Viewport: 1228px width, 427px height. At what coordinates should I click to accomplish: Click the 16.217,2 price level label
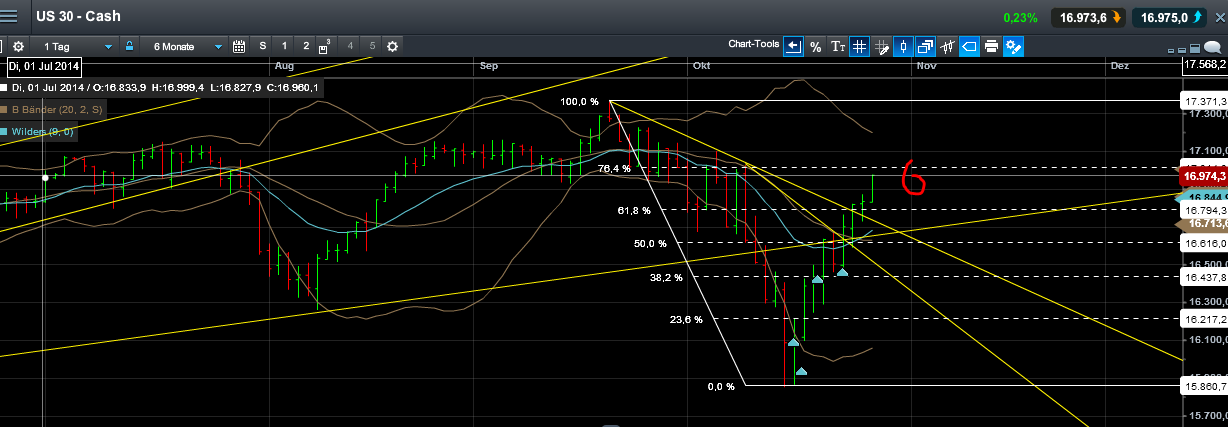click(1205, 319)
